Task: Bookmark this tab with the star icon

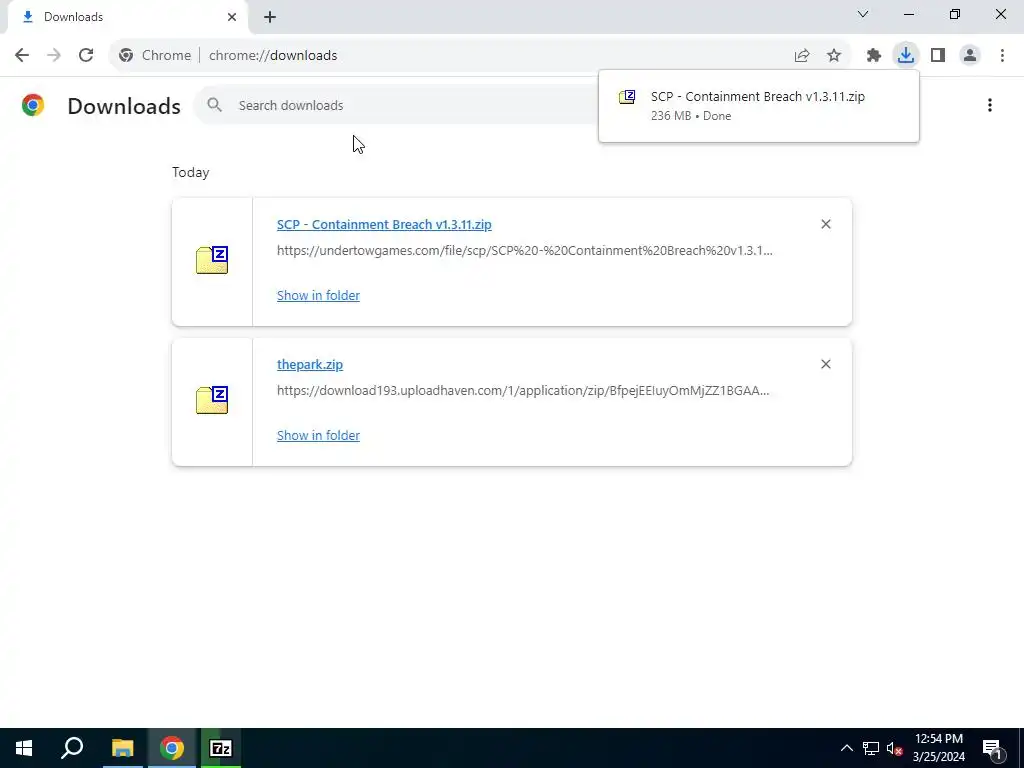Action: click(x=834, y=56)
